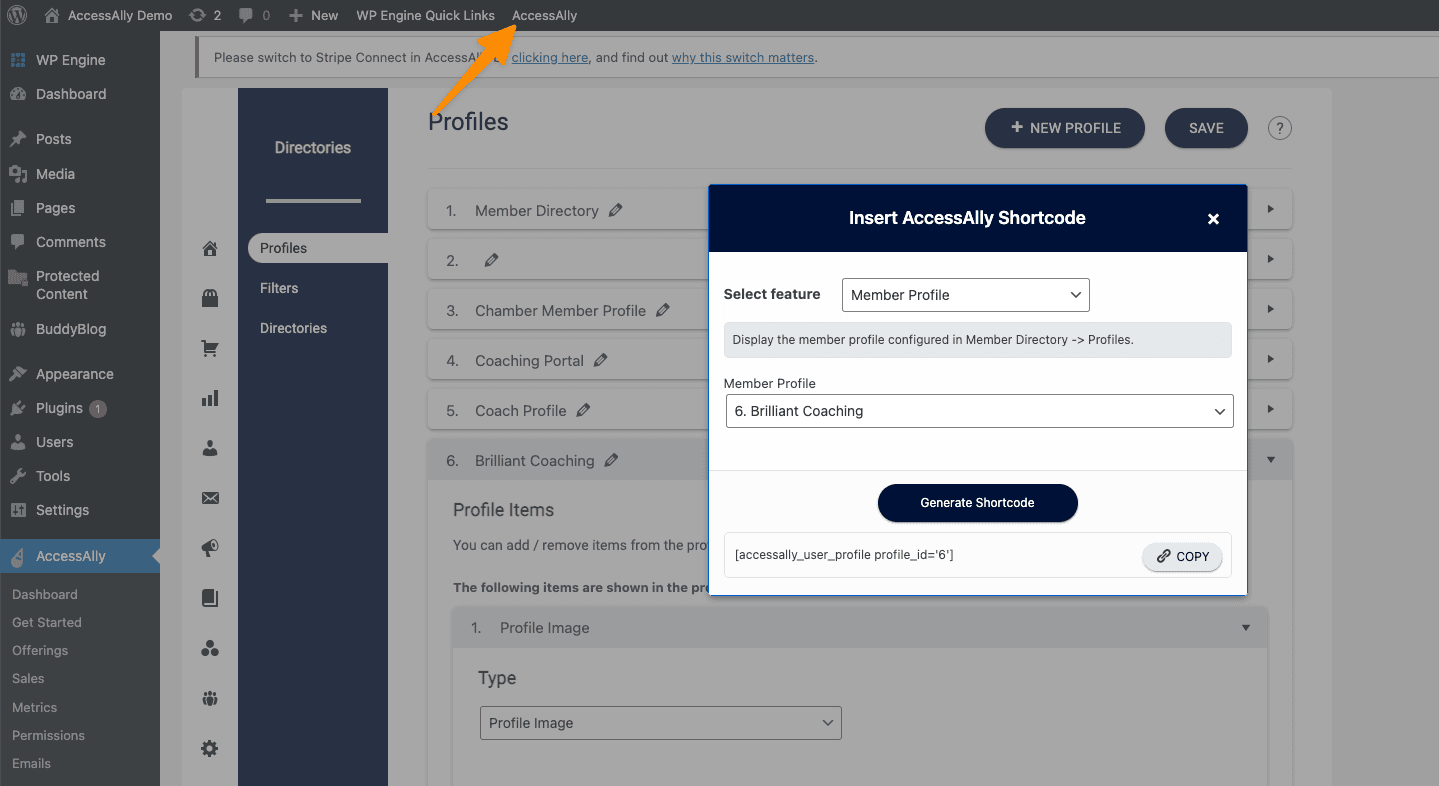
Task: Go to Permissions under AccessAlly submenu
Action: (48, 735)
